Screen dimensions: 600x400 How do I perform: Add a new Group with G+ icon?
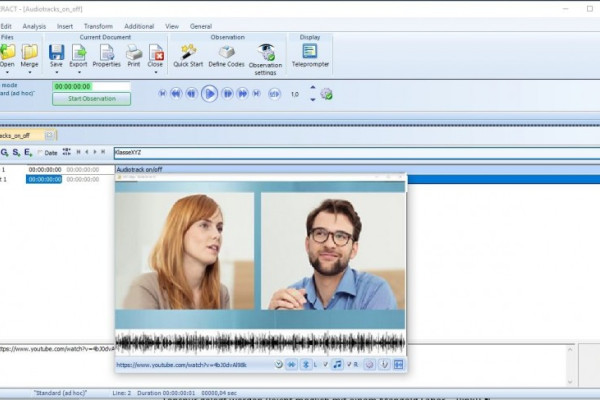click(x=5, y=152)
